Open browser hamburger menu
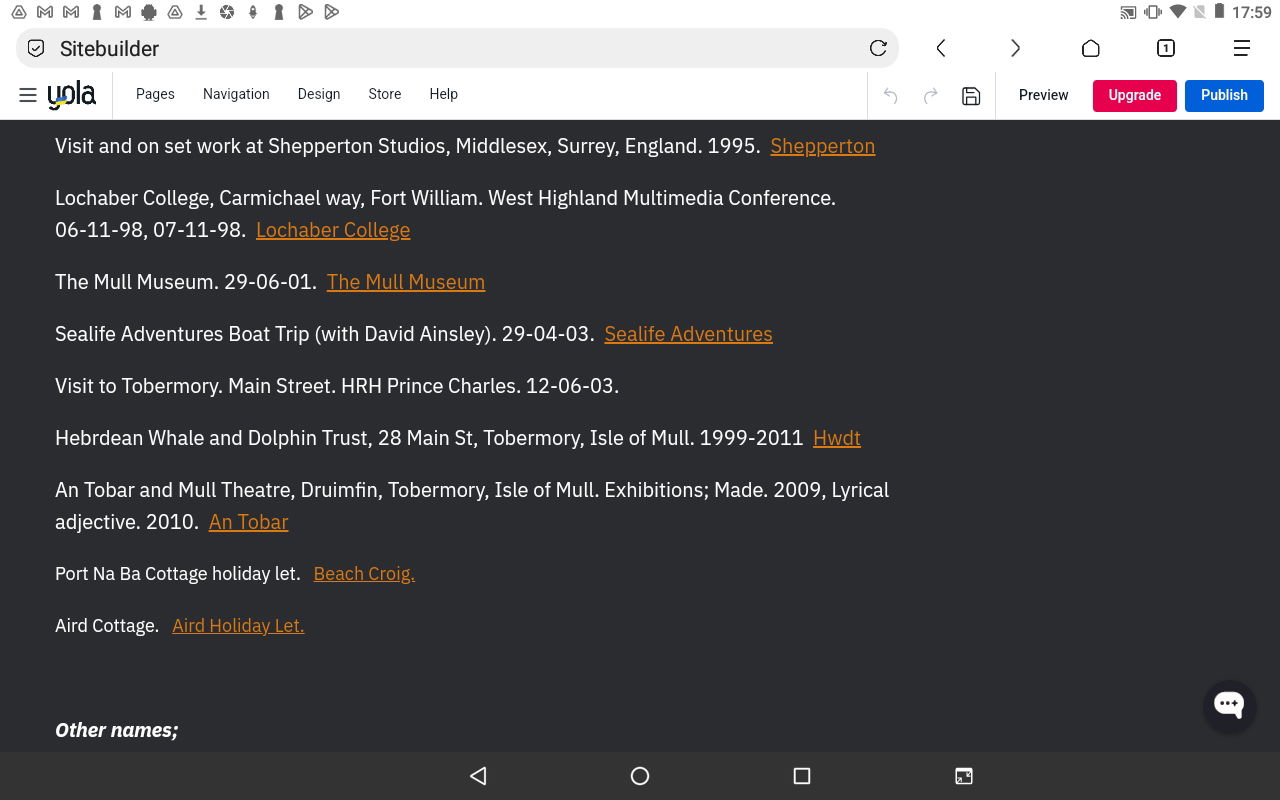 (1242, 48)
